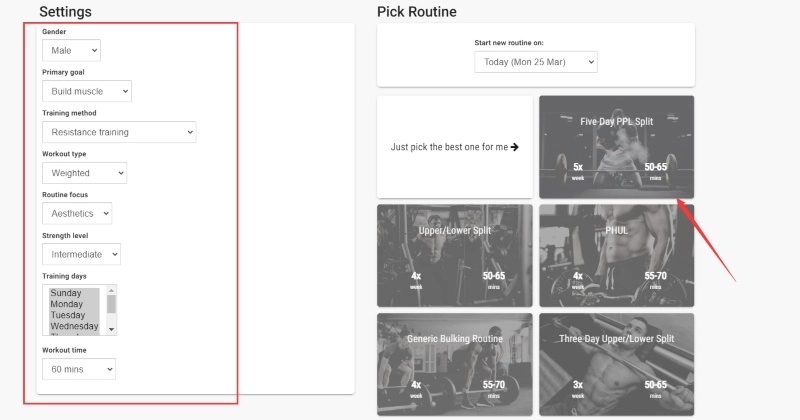
Task: Click Just pick the best one for me
Action: pyautogui.click(x=455, y=147)
